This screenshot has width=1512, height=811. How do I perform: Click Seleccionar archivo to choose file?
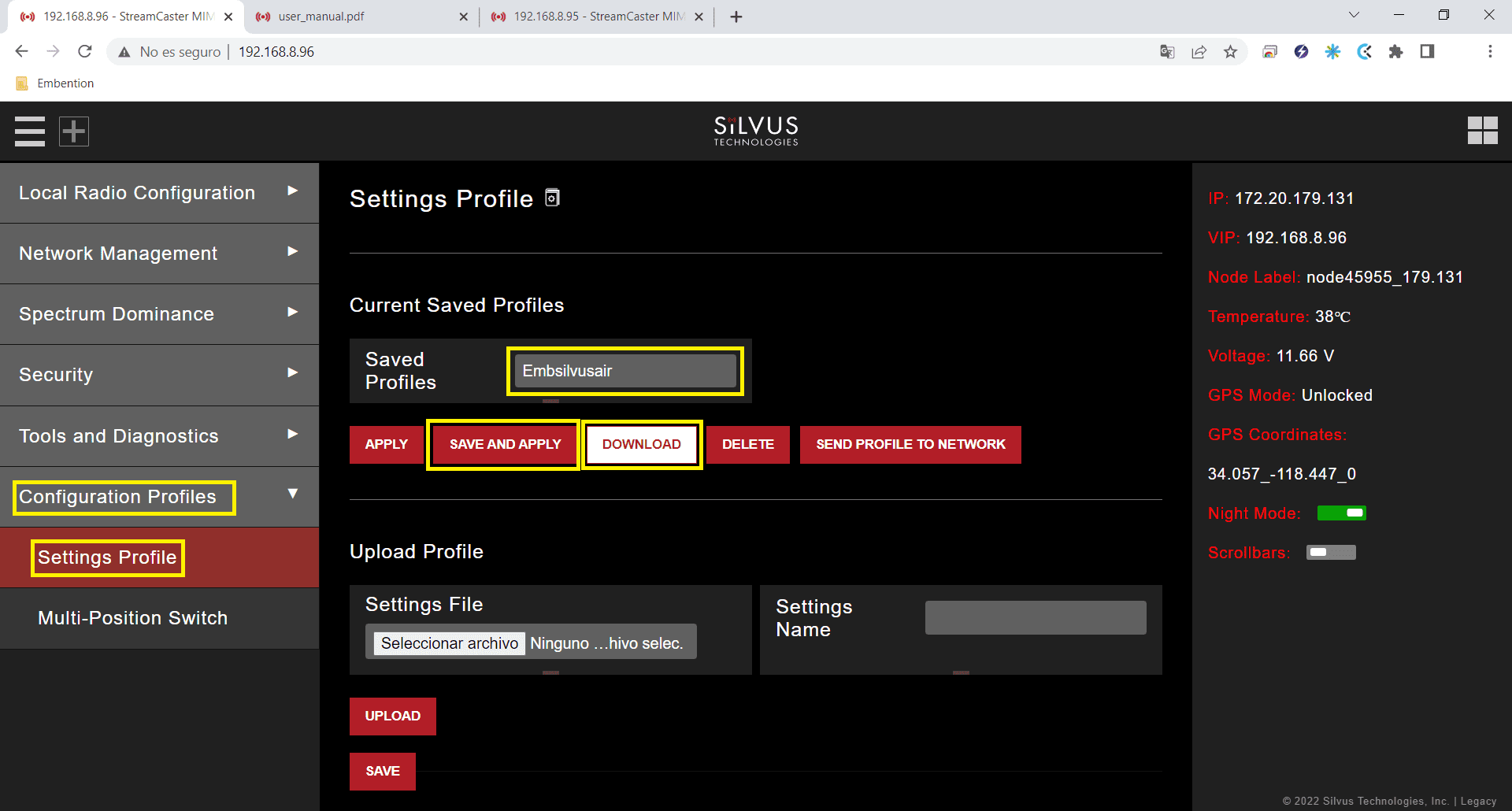click(x=449, y=643)
